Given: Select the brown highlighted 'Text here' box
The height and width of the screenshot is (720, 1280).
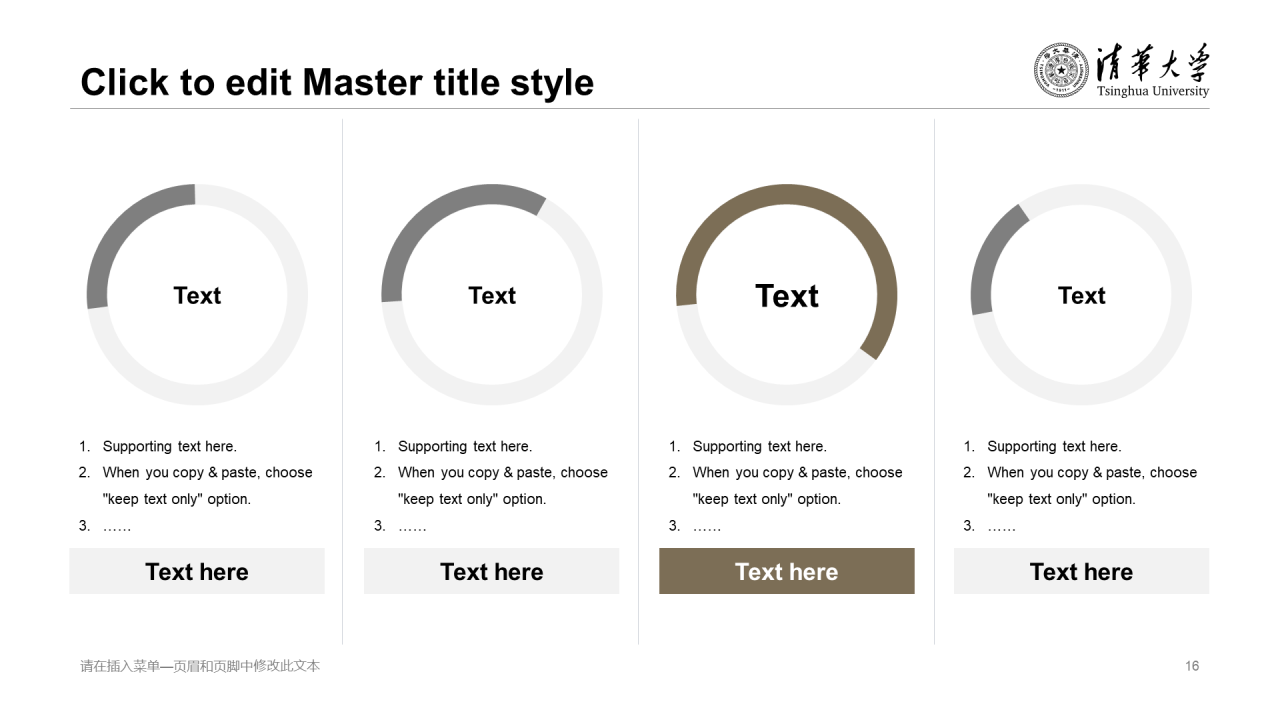Looking at the screenshot, I should tap(787, 572).
